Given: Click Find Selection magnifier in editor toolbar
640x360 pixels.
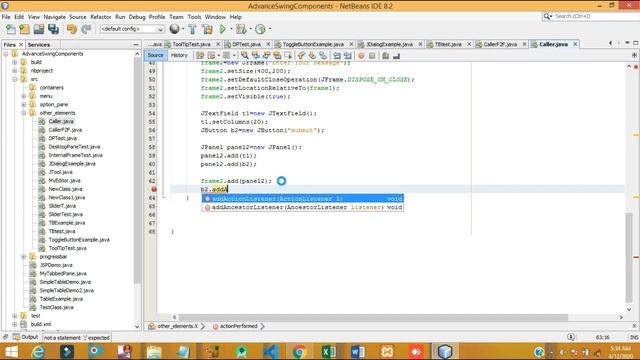Looking at the screenshot, I should [x=244, y=55].
